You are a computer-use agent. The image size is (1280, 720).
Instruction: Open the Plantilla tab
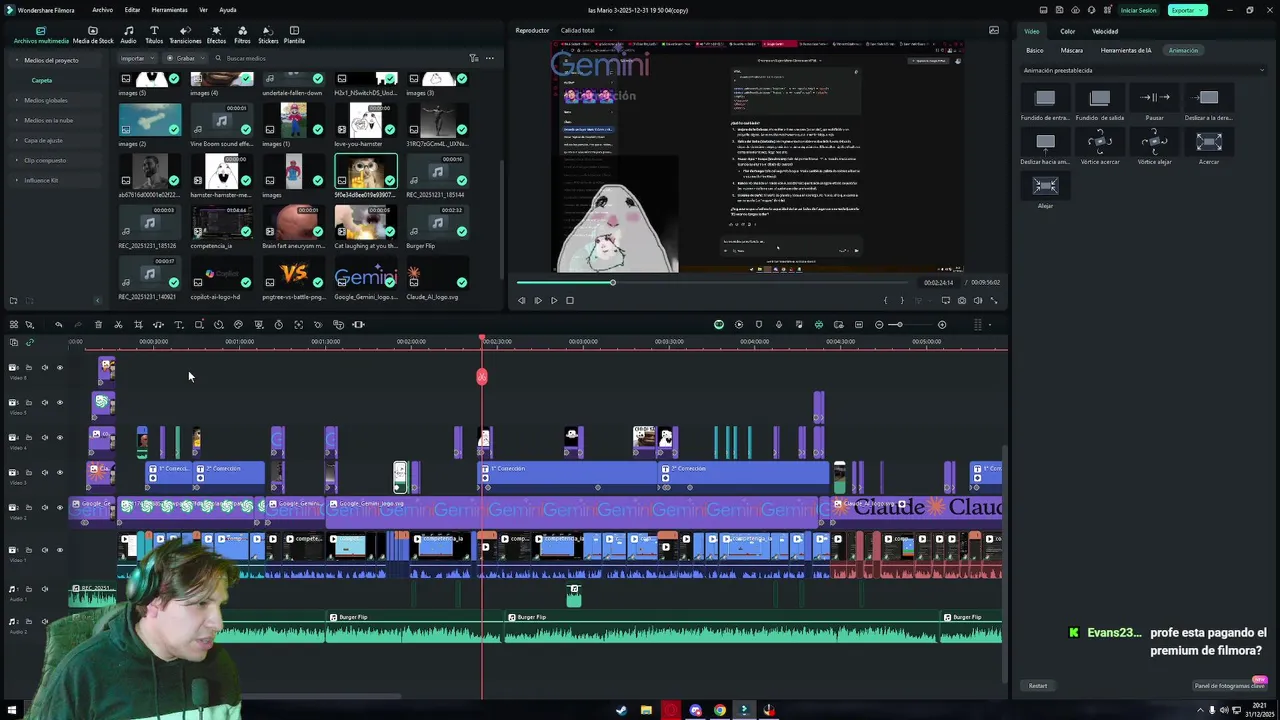294,35
